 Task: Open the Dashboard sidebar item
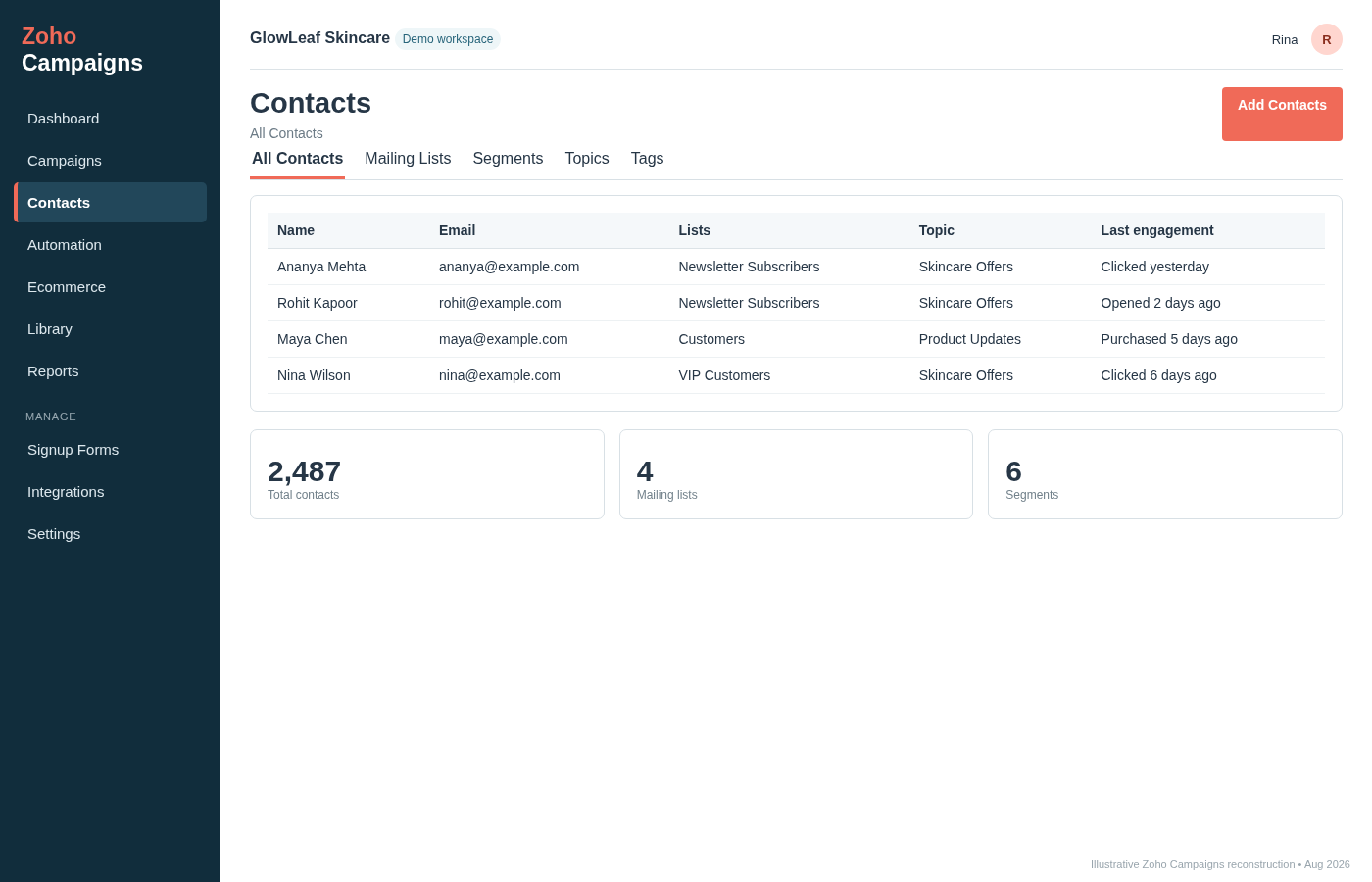(110, 119)
